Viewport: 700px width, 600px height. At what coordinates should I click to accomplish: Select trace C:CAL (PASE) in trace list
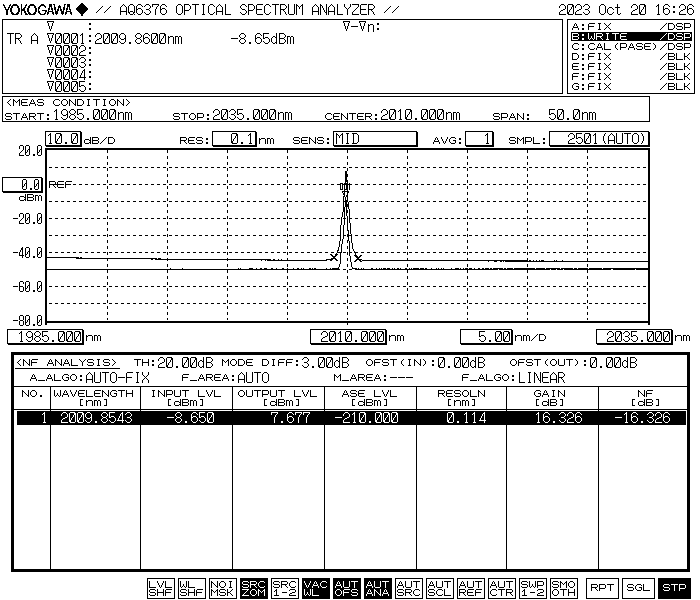pyautogui.click(x=630, y=46)
